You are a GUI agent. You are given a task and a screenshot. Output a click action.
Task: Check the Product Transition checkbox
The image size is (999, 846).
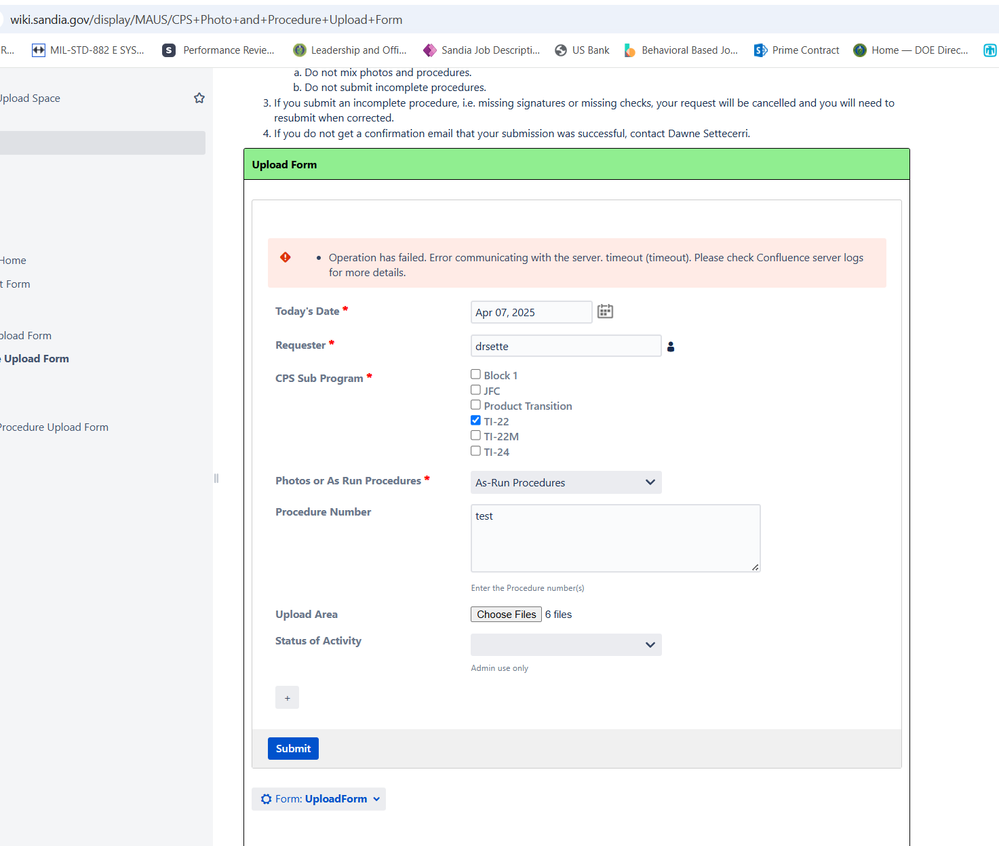475,405
